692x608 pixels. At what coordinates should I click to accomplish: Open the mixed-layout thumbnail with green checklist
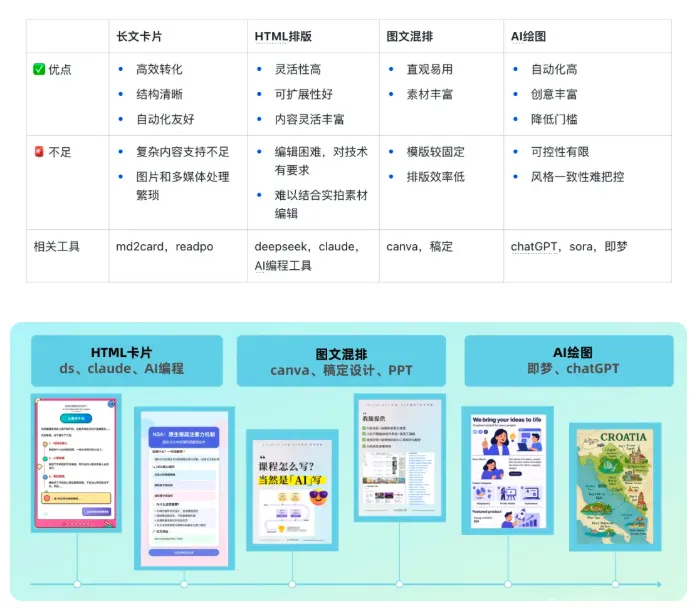point(400,458)
